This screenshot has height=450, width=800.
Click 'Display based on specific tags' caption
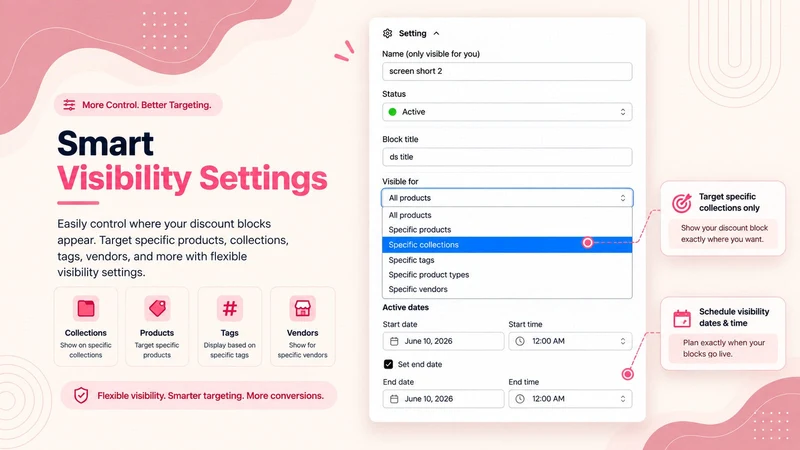230,350
